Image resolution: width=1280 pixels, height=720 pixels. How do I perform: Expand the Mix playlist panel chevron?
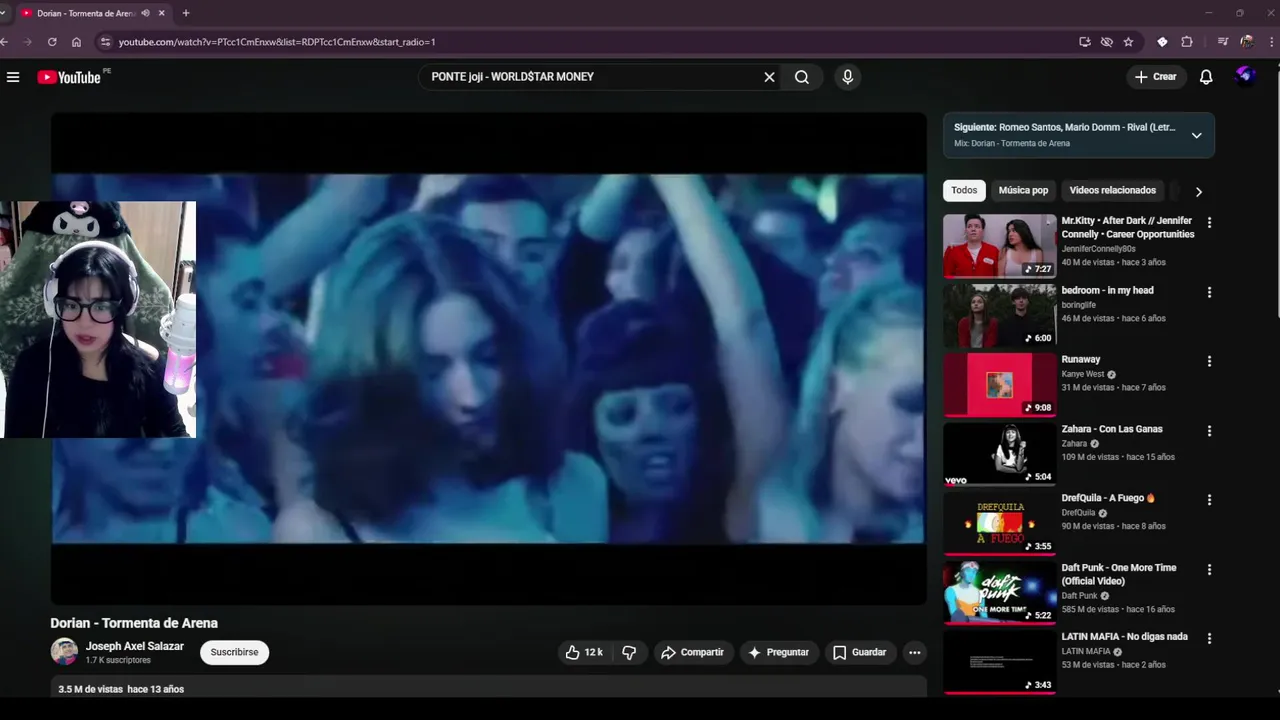click(x=1196, y=135)
